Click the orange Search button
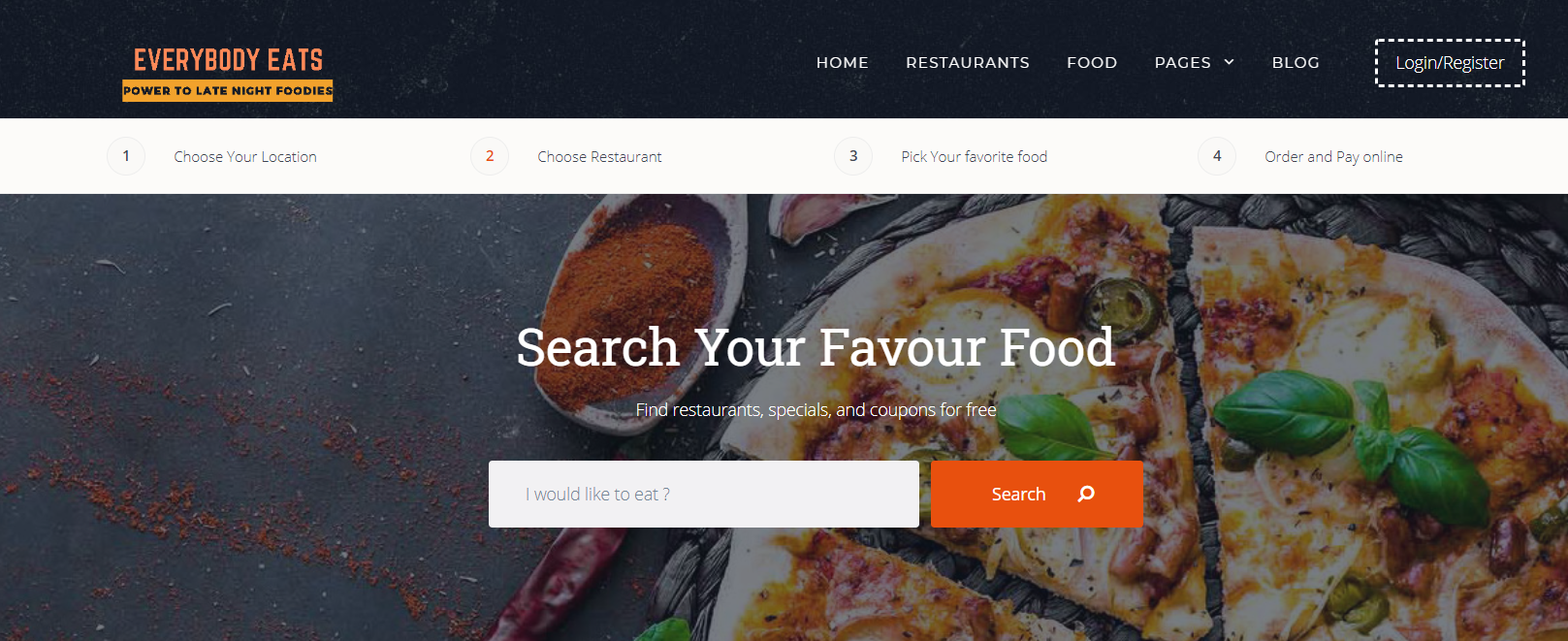This screenshot has height=641, width=1568. pyautogui.click(x=1037, y=494)
